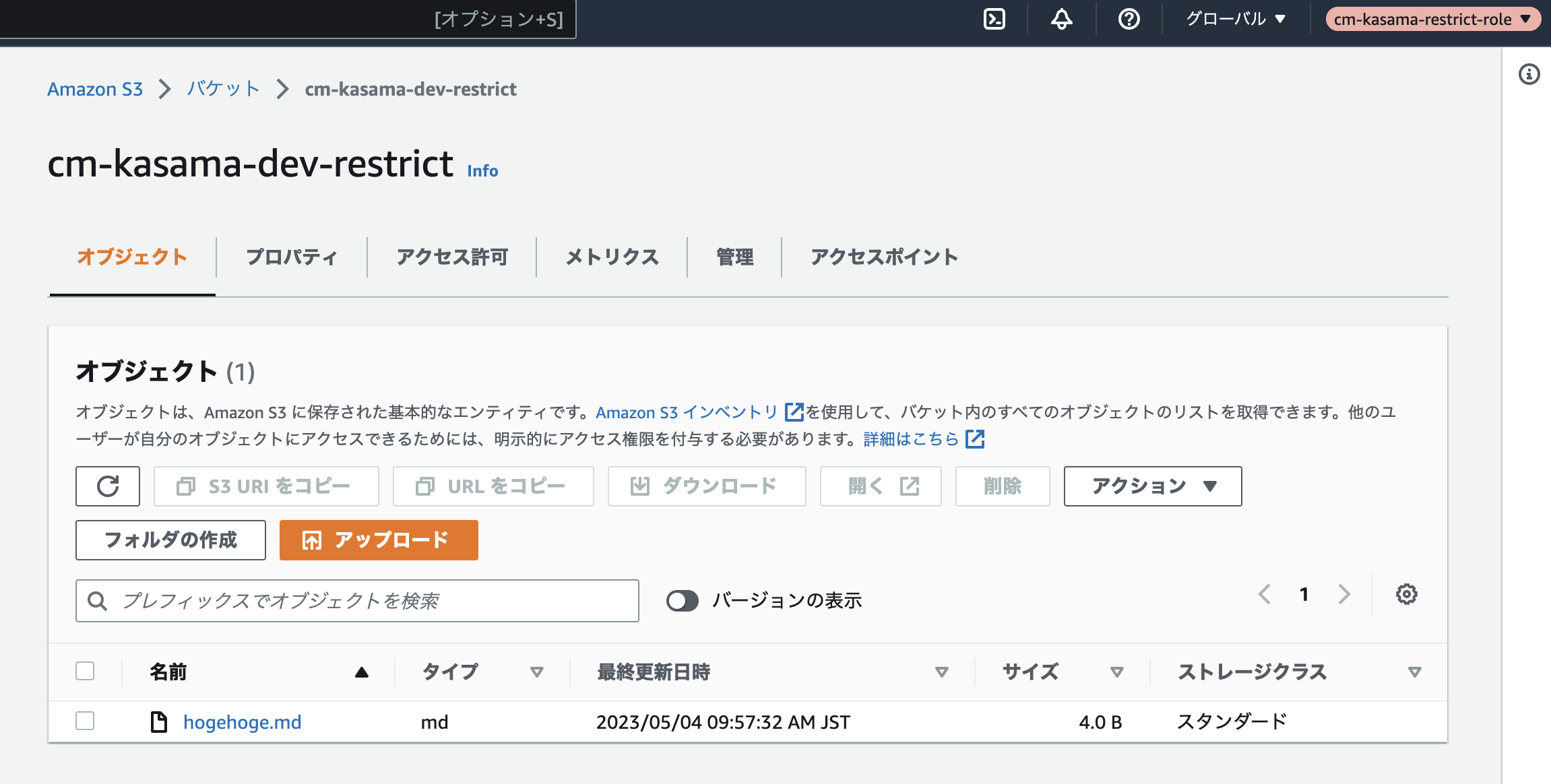Click page number 1

tap(1304, 594)
